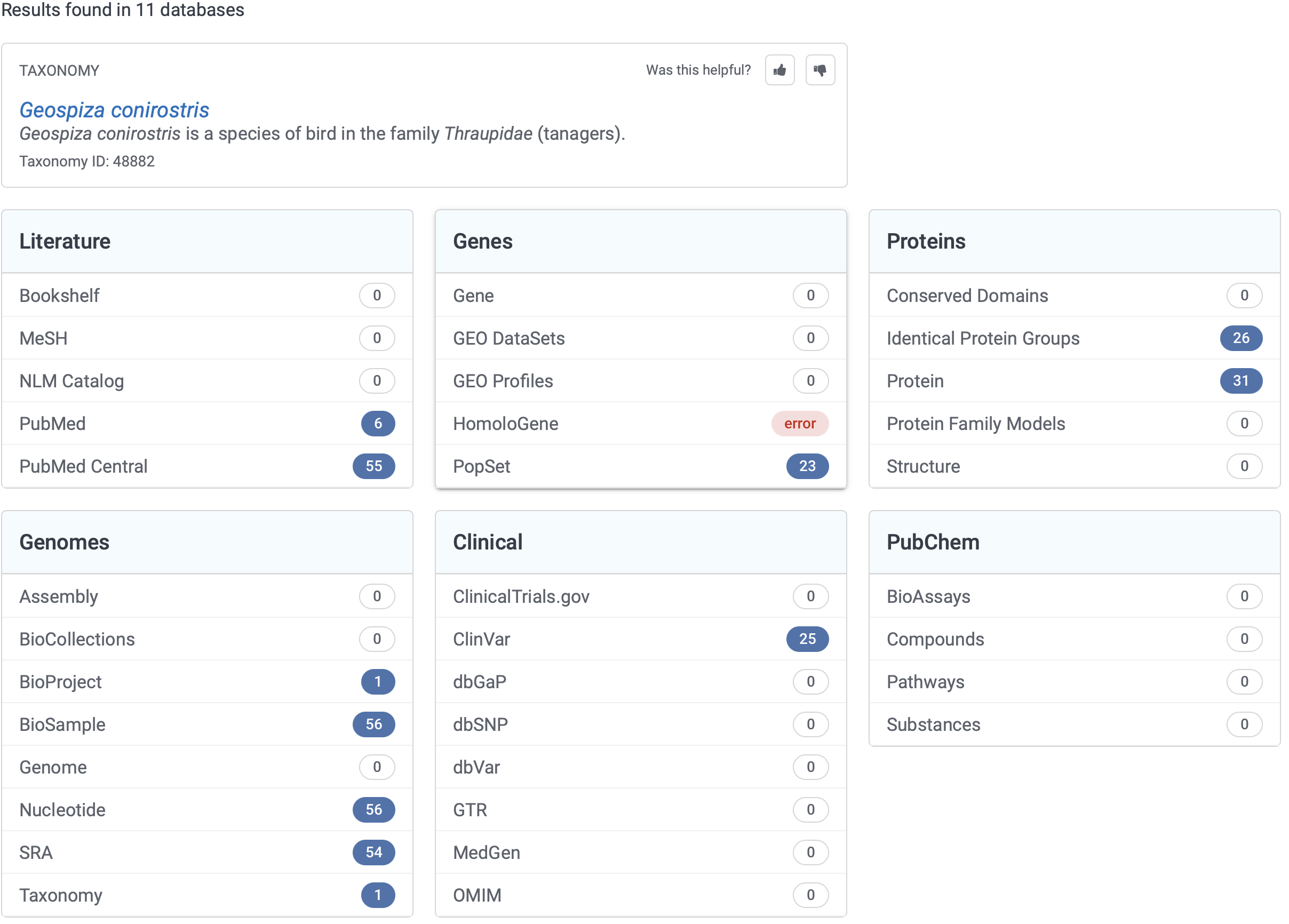The height and width of the screenshot is (924, 1289).
Task: Open PubMed Central results
Action: [x=207, y=466]
